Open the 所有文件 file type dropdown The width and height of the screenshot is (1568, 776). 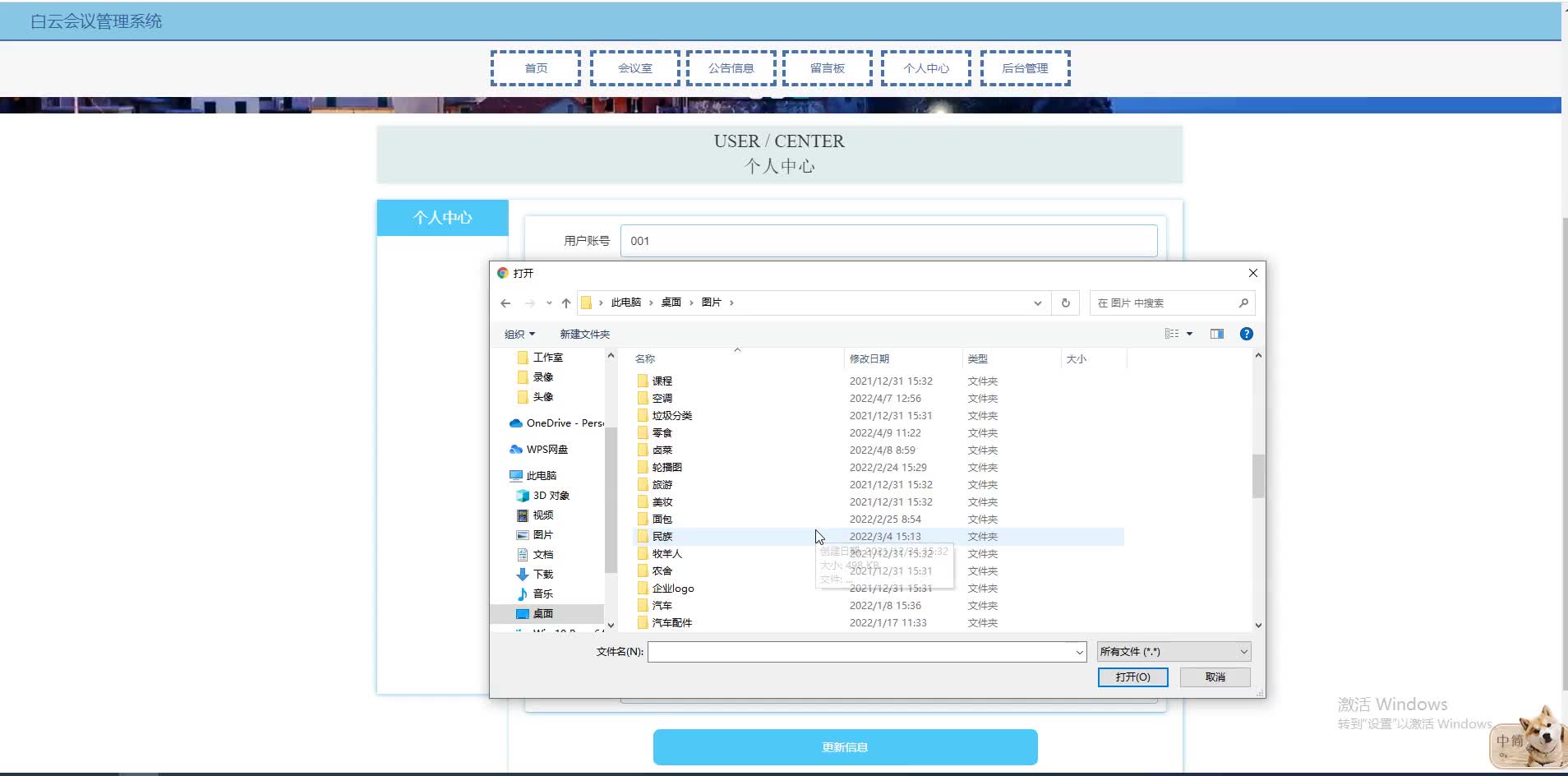pos(1172,651)
